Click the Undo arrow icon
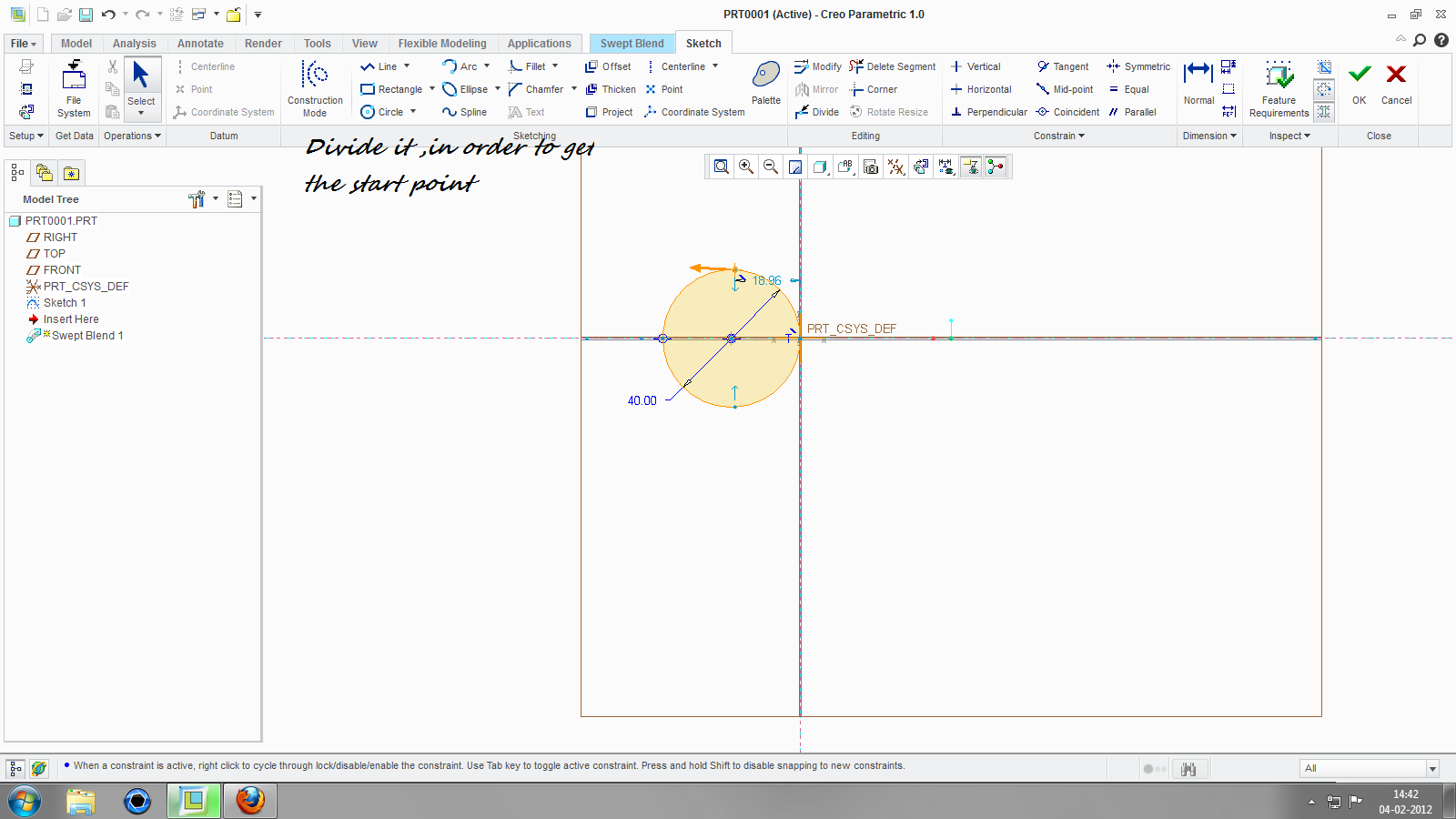Viewport: 1456px width, 819px height. 108,15
